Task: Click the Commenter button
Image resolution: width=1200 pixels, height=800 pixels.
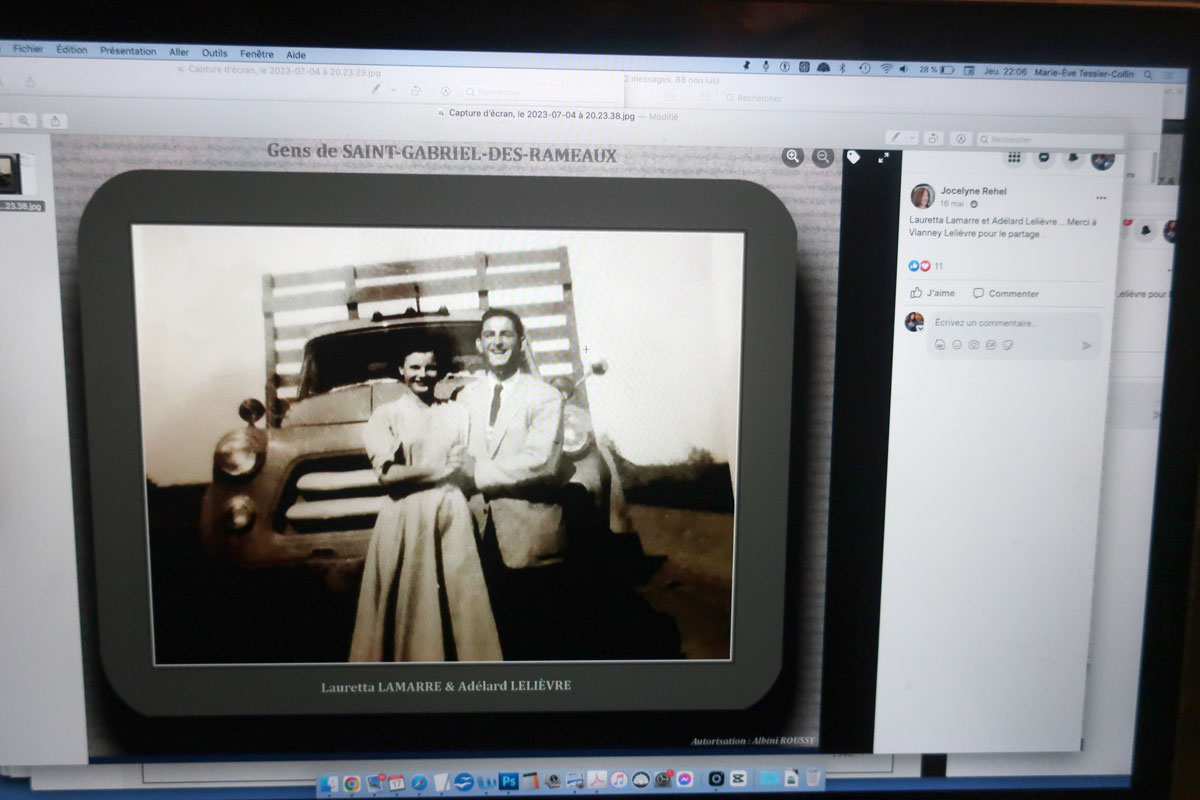Action: [1005, 293]
